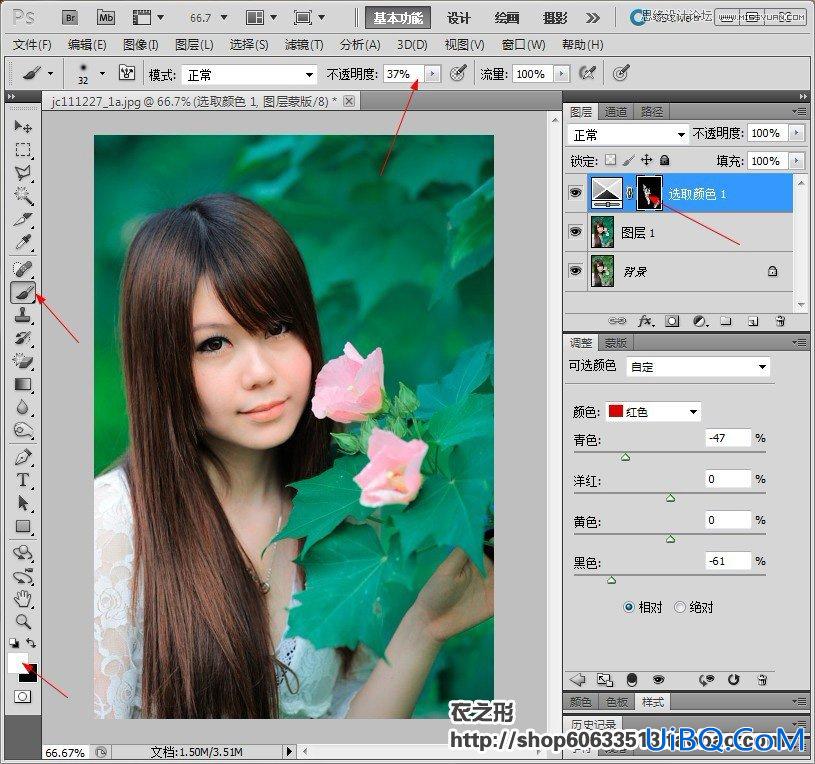Select the Eraser tool
The height and width of the screenshot is (764, 815).
pyautogui.click(x=22, y=361)
